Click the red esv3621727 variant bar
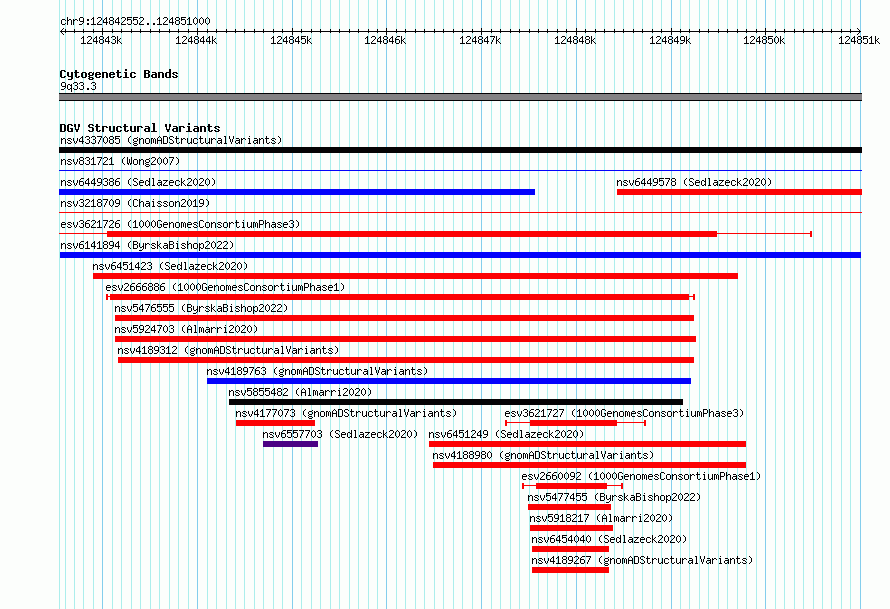 (573, 423)
